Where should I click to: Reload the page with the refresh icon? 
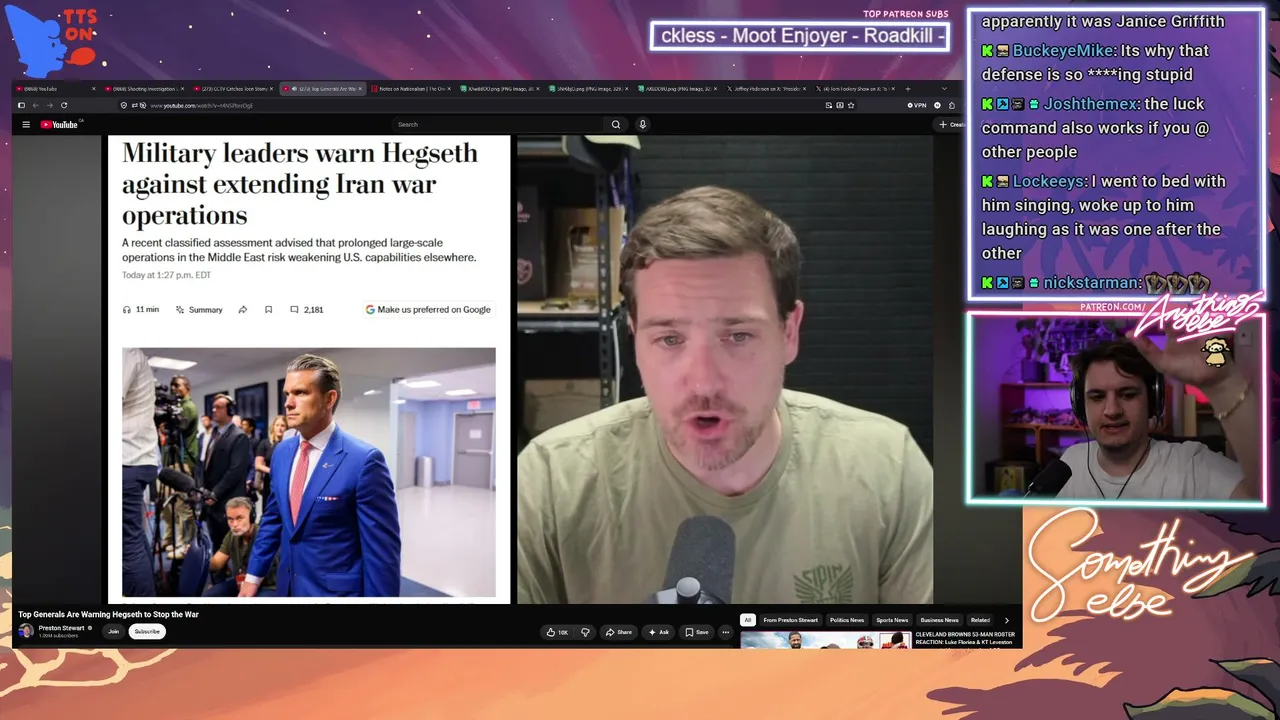point(64,105)
